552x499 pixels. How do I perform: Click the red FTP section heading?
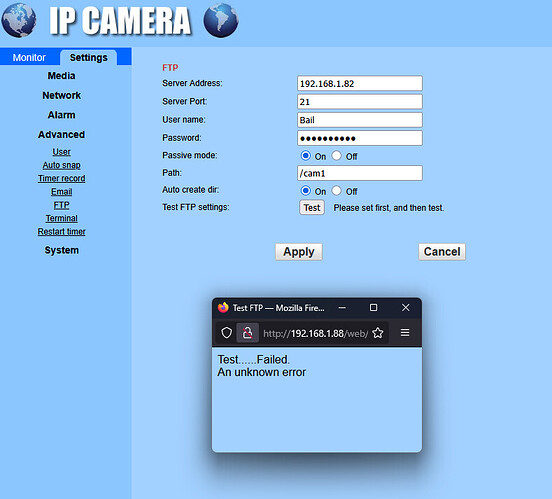[x=170, y=68]
